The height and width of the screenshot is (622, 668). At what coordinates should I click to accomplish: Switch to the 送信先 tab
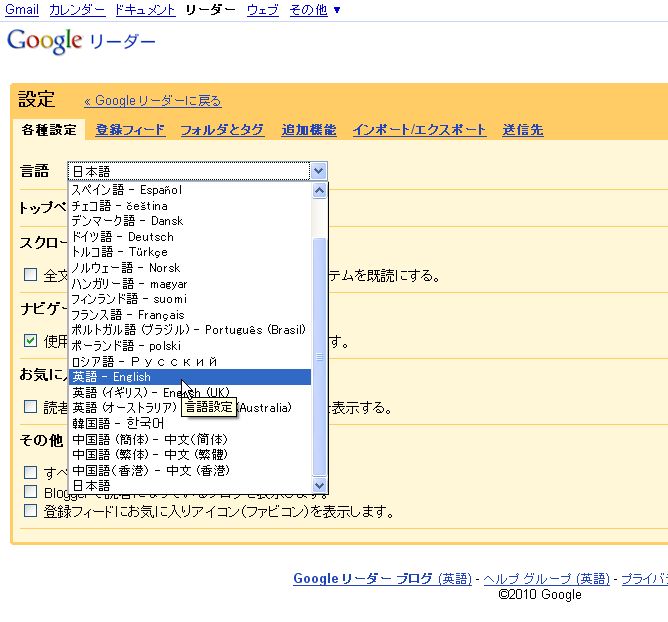tap(523, 130)
